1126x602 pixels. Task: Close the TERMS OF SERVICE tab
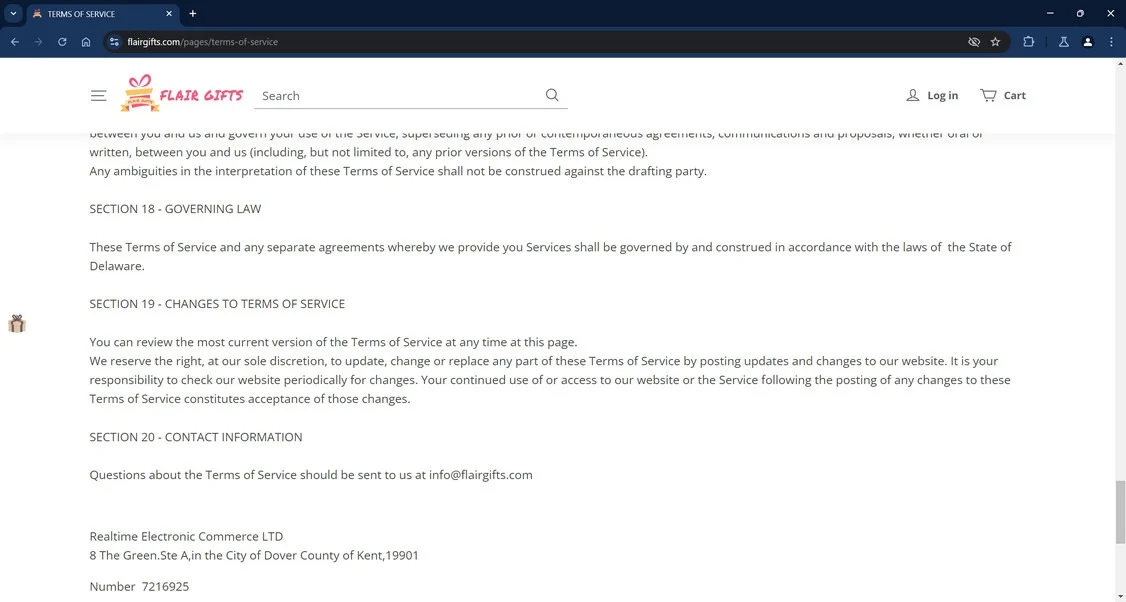click(x=169, y=13)
